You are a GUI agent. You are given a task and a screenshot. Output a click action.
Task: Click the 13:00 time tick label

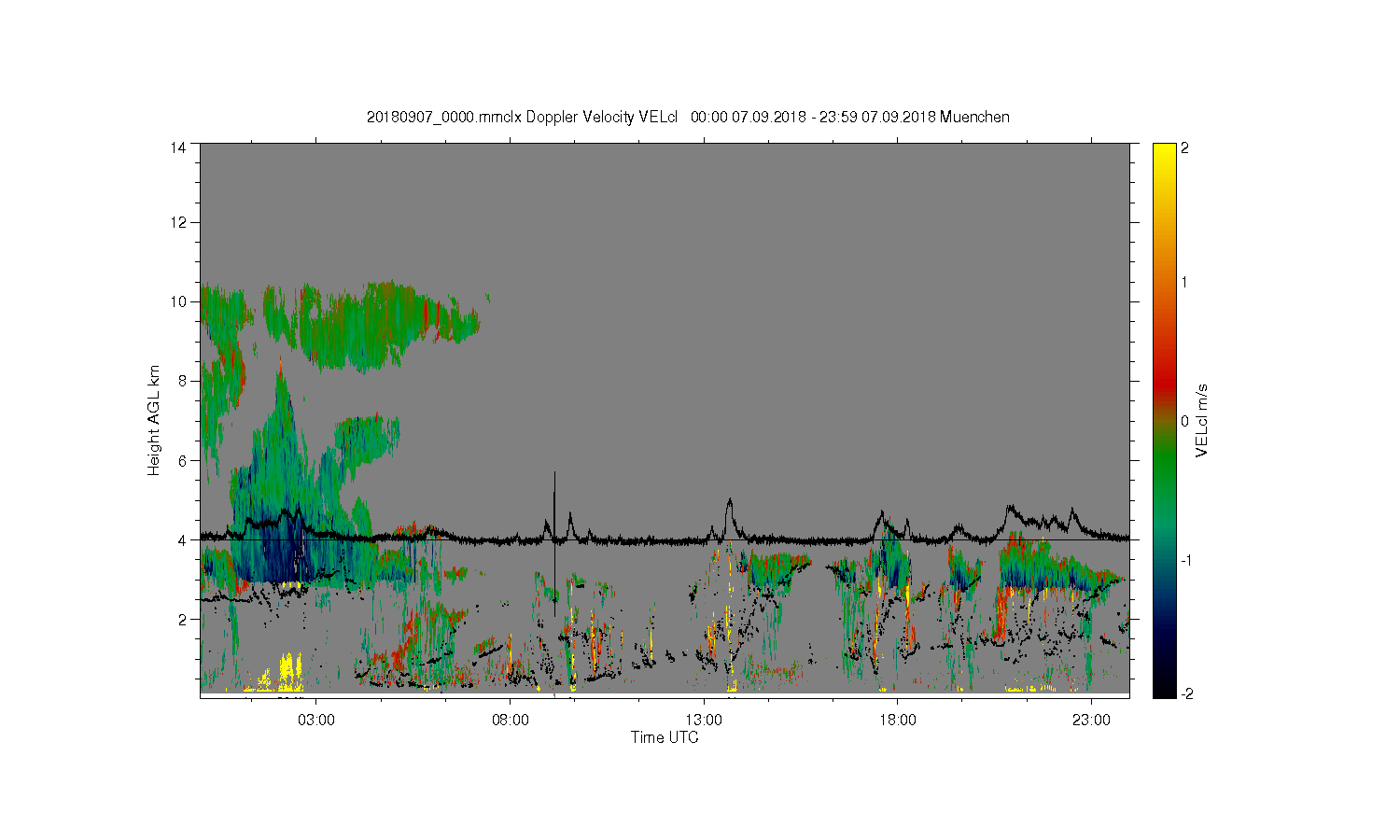(704, 721)
